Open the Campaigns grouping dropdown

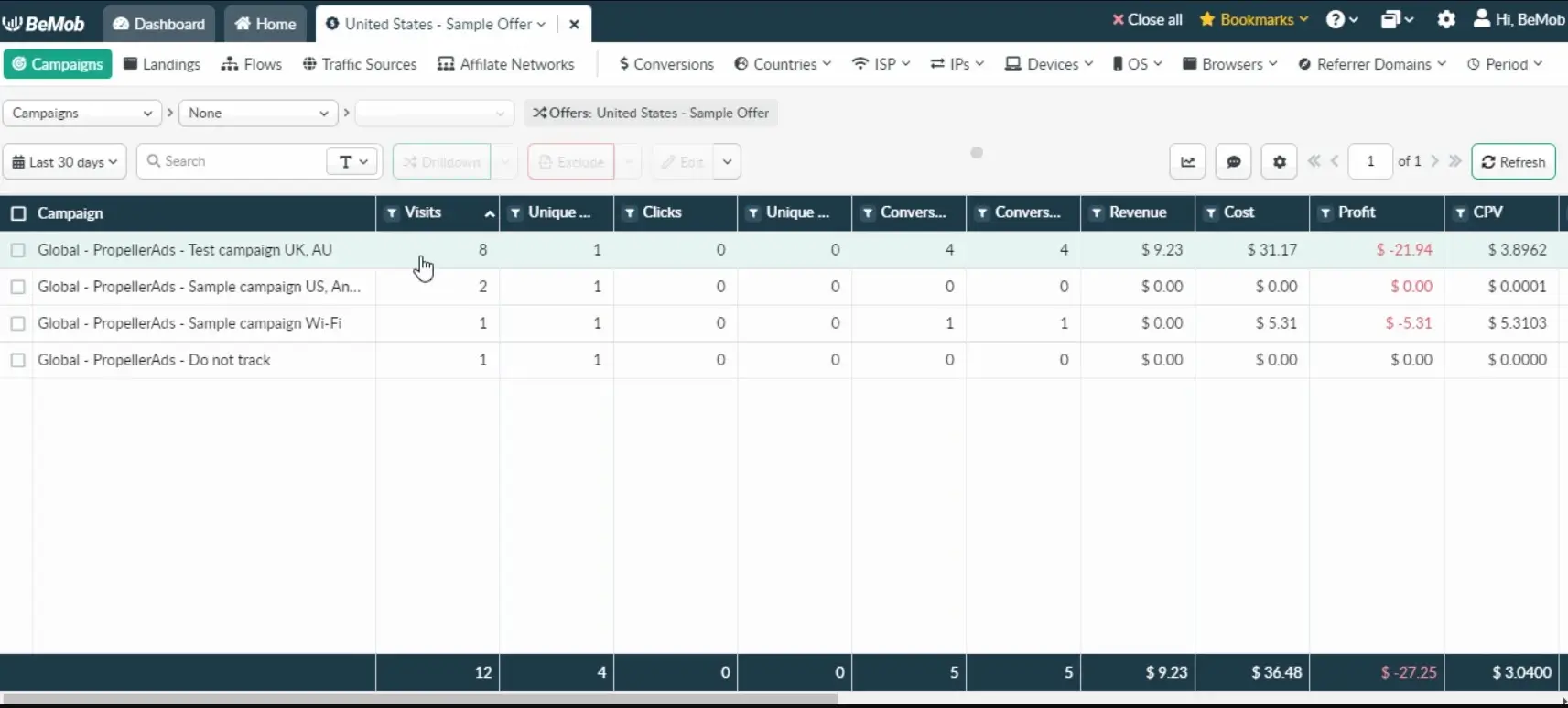(81, 113)
